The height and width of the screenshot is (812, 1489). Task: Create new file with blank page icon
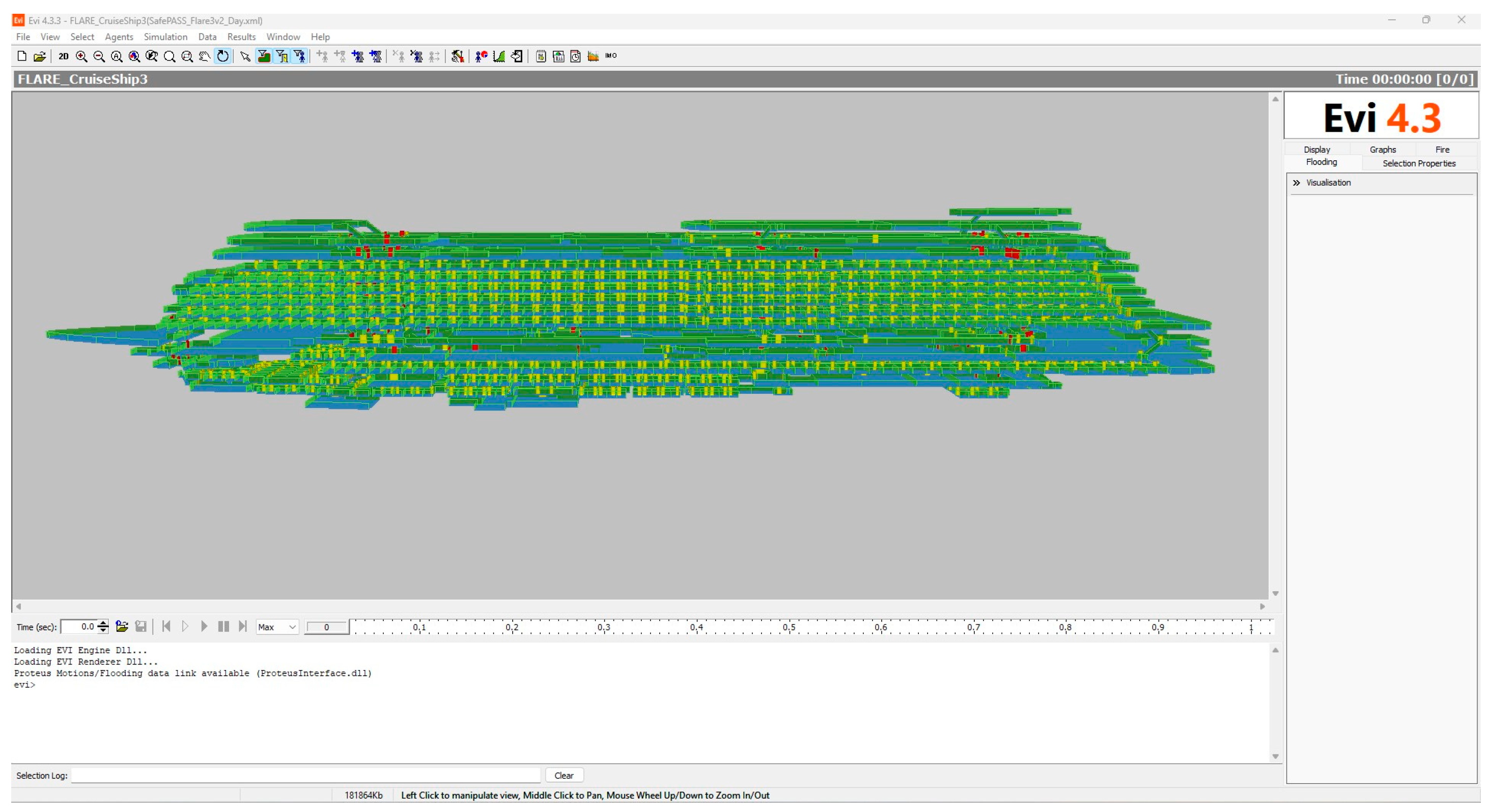tap(22, 56)
